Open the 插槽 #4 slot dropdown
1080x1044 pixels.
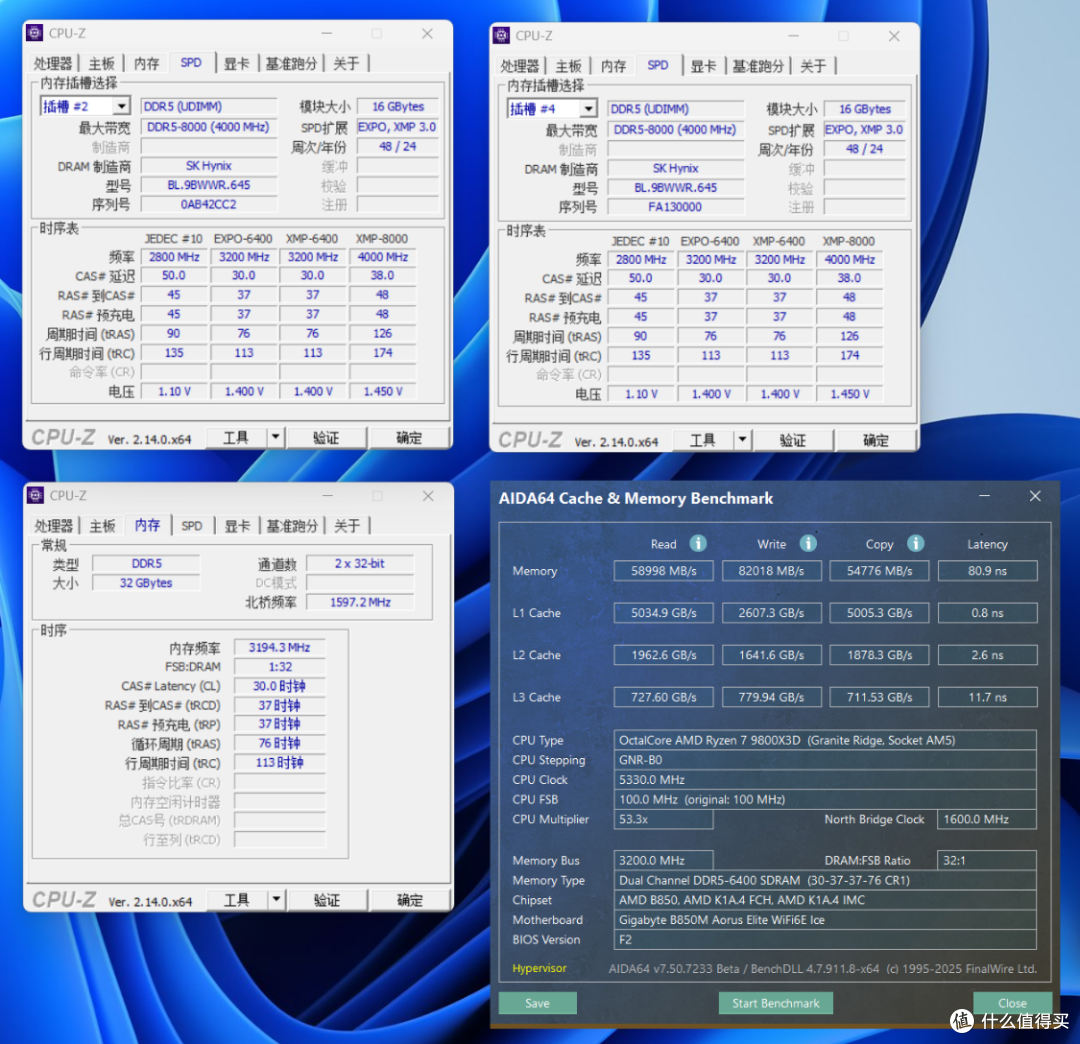click(588, 109)
